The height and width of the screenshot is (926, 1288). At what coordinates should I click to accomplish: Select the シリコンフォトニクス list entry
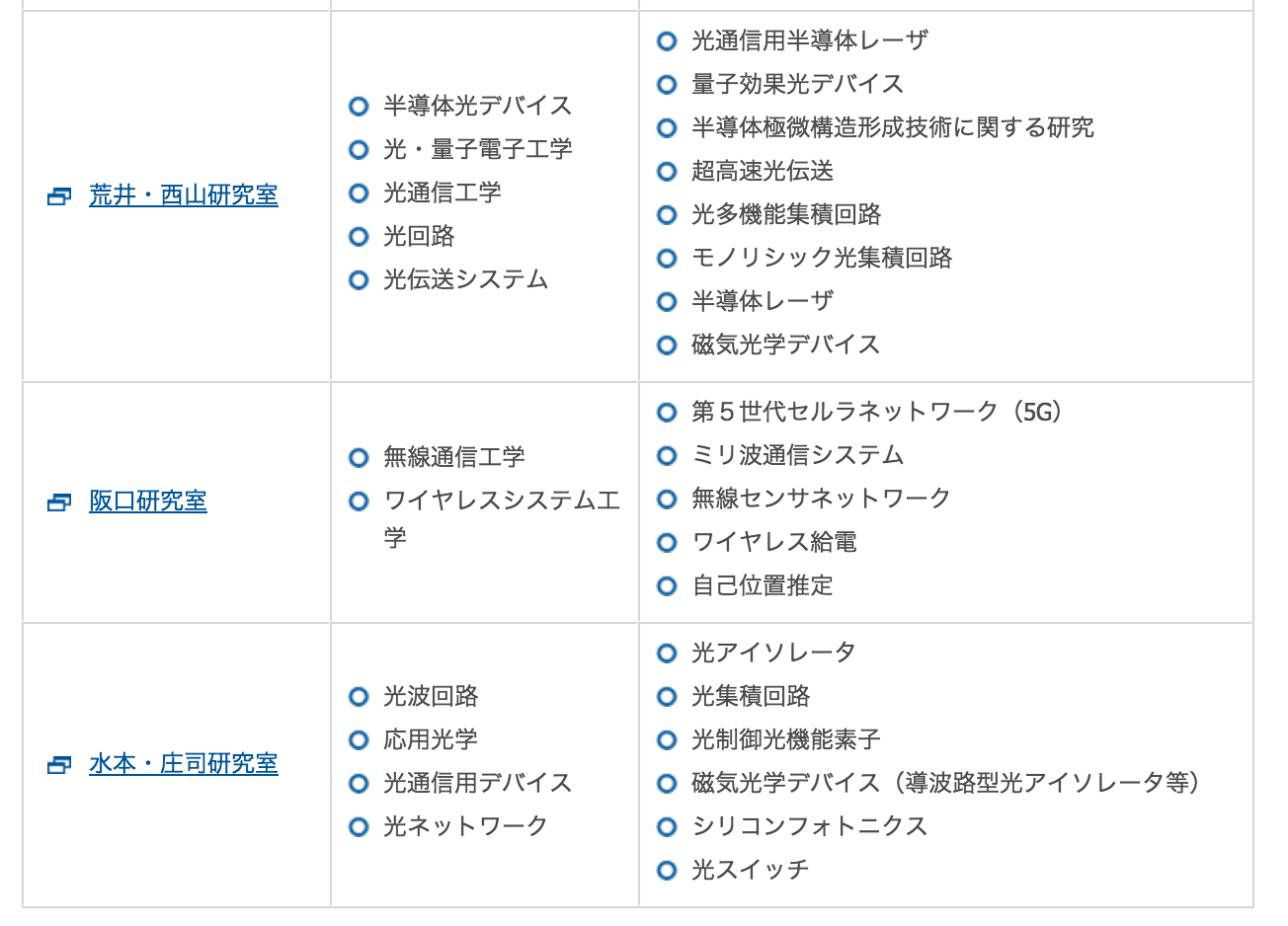point(809,826)
